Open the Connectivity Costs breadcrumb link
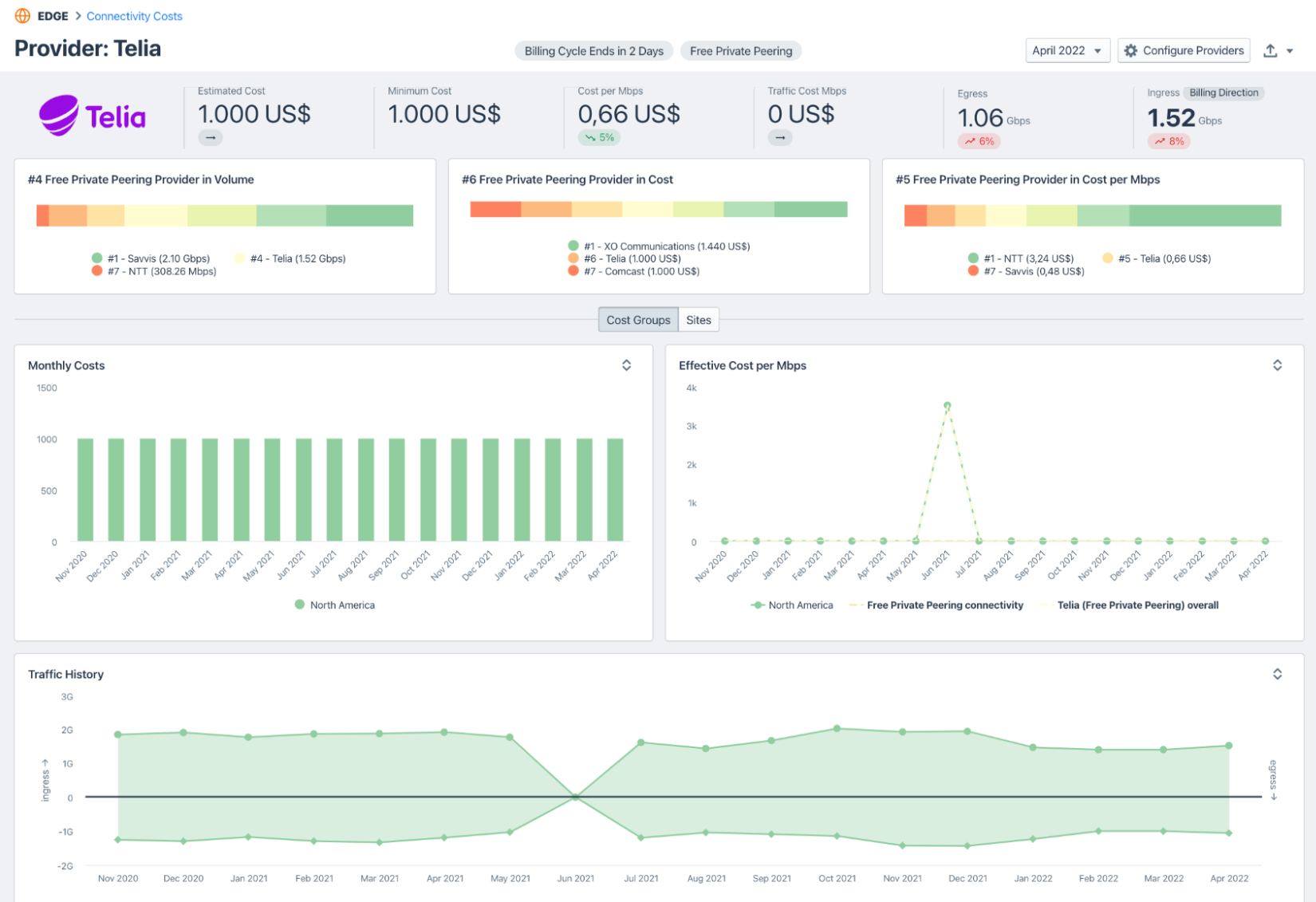Image resolution: width=1316 pixels, height=902 pixels. [134, 16]
